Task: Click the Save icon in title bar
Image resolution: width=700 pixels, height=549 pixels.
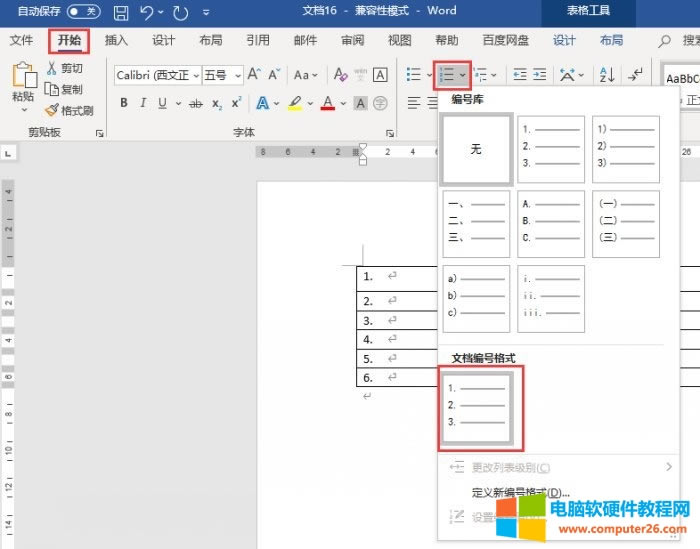Action: (121, 13)
